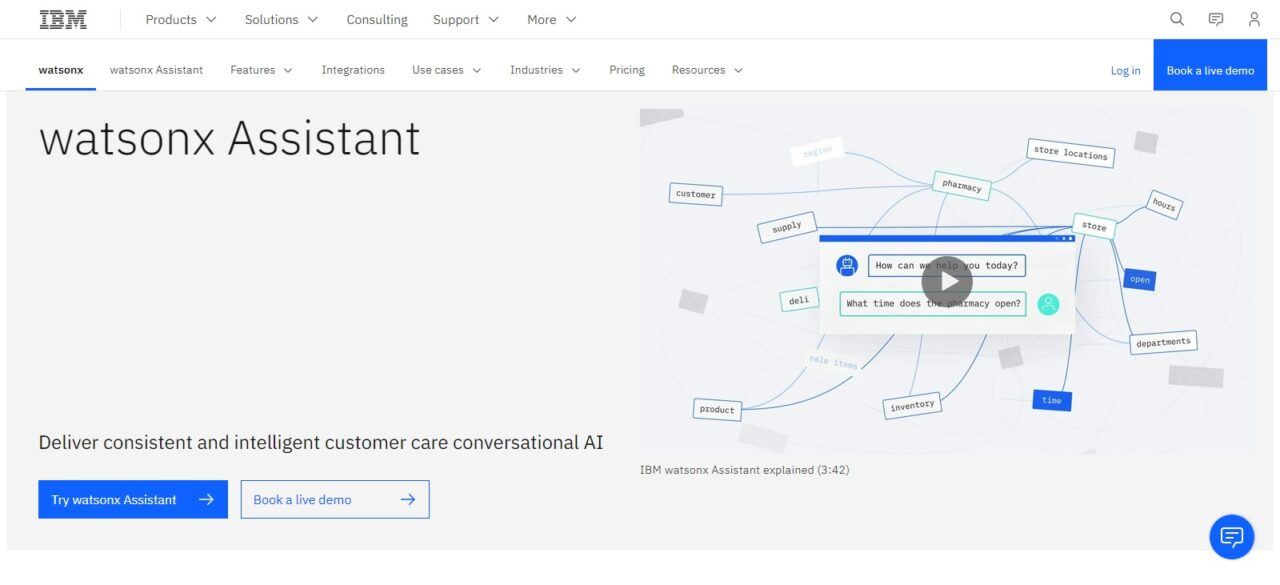Open the user profile icon
Image resolution: width=1280 pixels, height=585 pixels.
point(1254,19)
